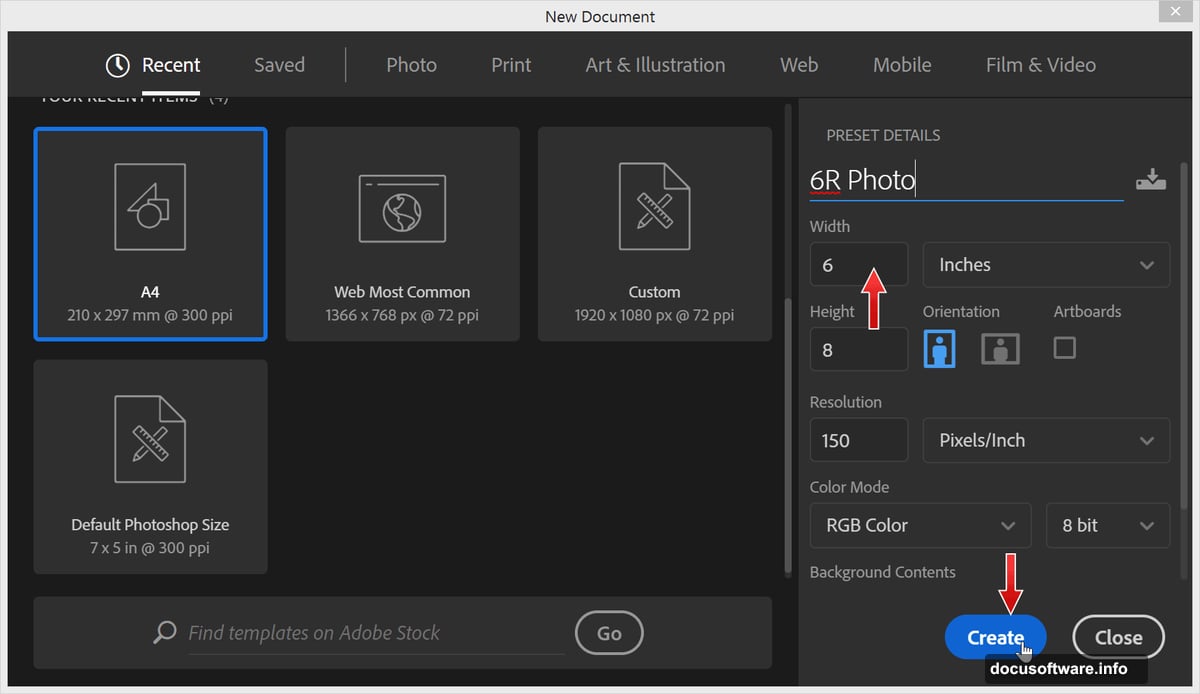The height and width of the screenshot is (694, 1200).
Task: Enable the Artboards checkbox
Action: coord(1064,348)
